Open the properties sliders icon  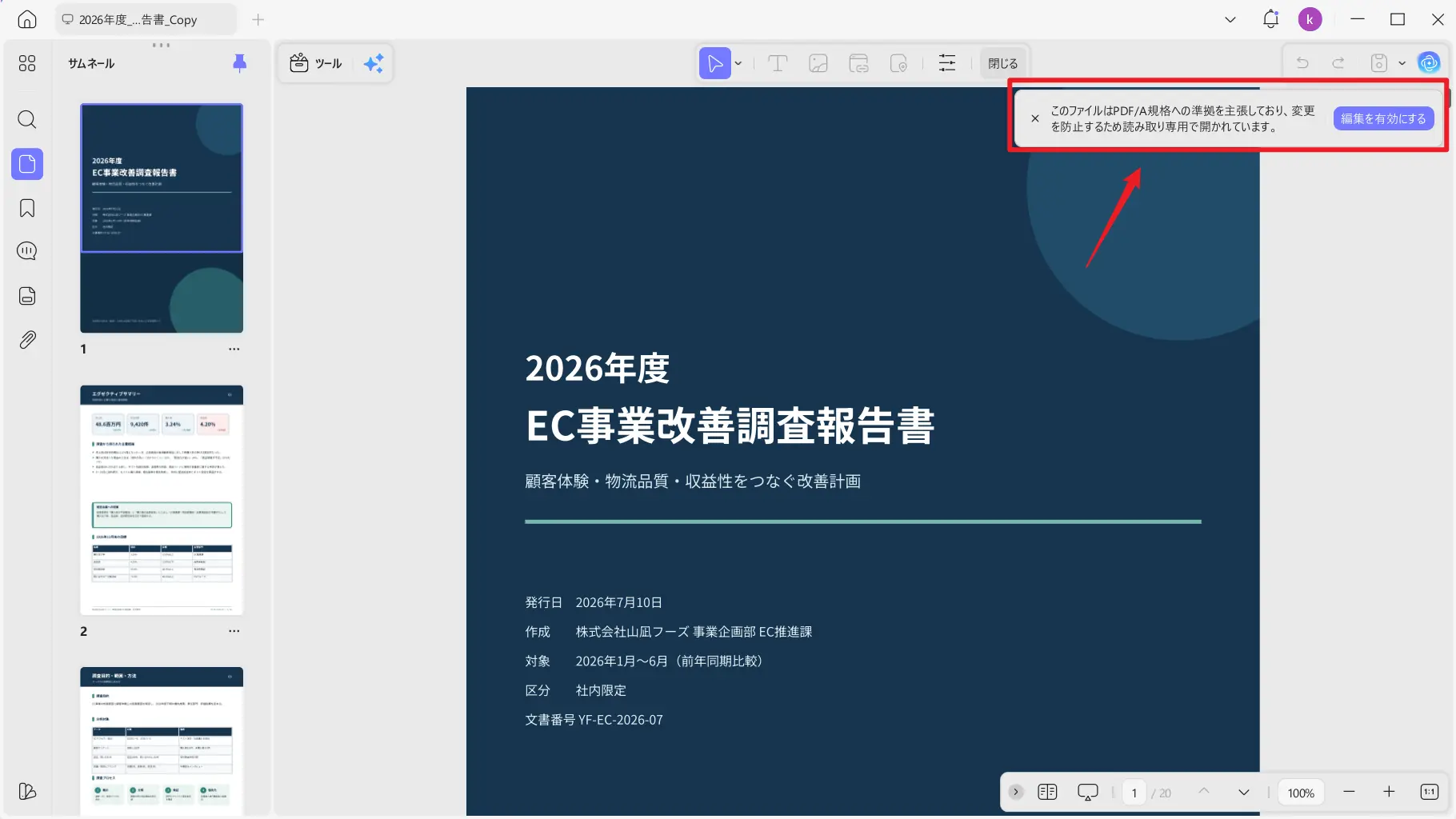947,63
